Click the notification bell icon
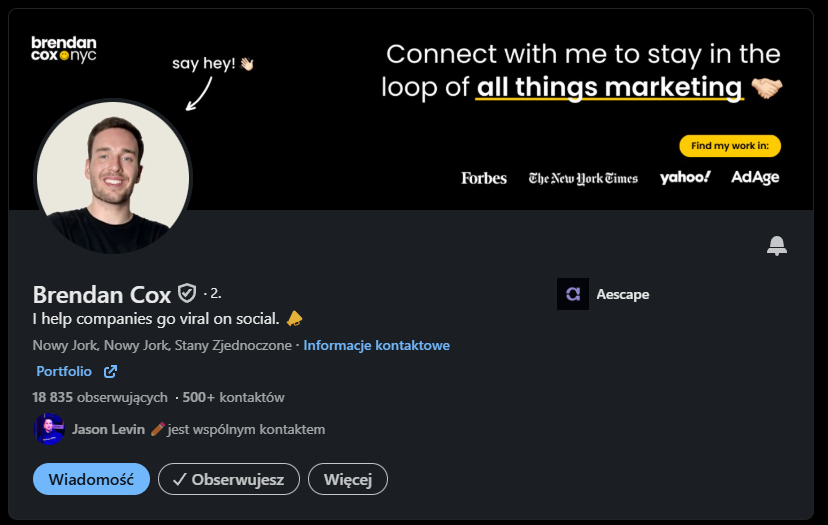Viewport: 828px width, 525px height. 777,245
